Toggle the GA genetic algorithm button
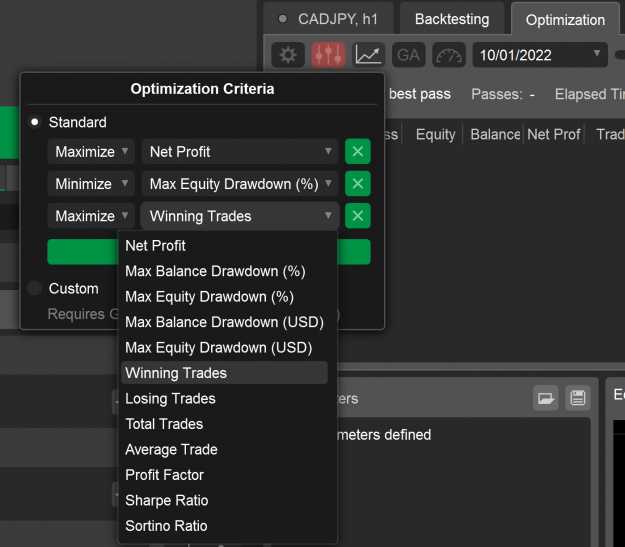Viewport: 625px width, 547px height. [409, 55]
